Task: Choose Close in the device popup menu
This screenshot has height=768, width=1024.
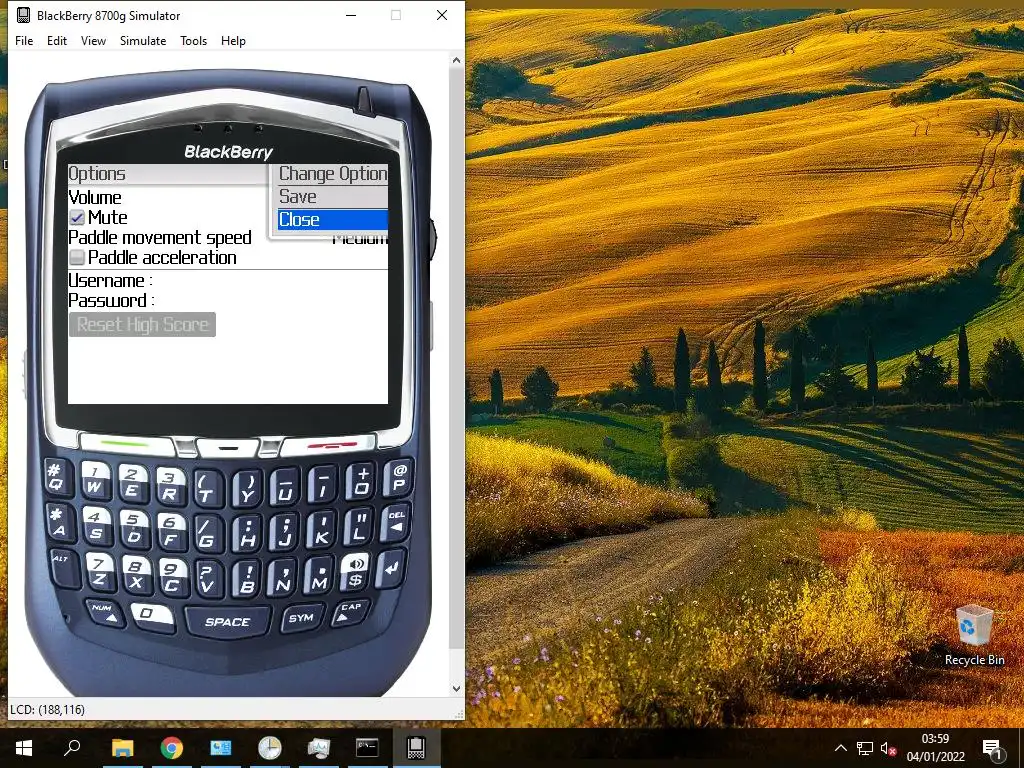Action: pyautogui.click(x=332, y=219)
